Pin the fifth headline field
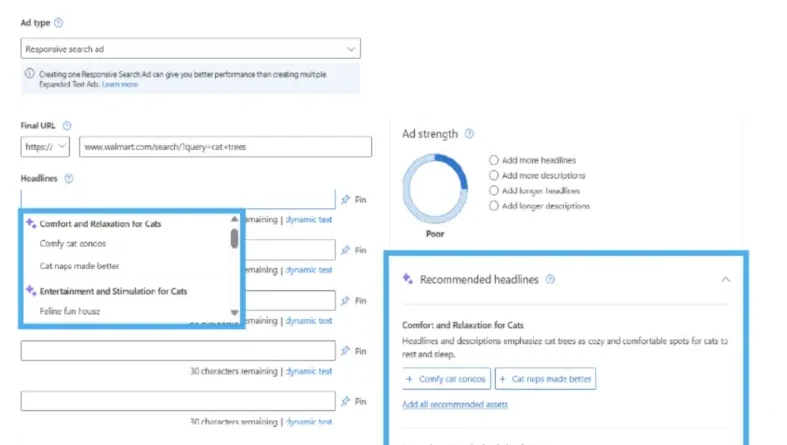Image resolution: width=787 pixels, height=445 pixels. 354,401
